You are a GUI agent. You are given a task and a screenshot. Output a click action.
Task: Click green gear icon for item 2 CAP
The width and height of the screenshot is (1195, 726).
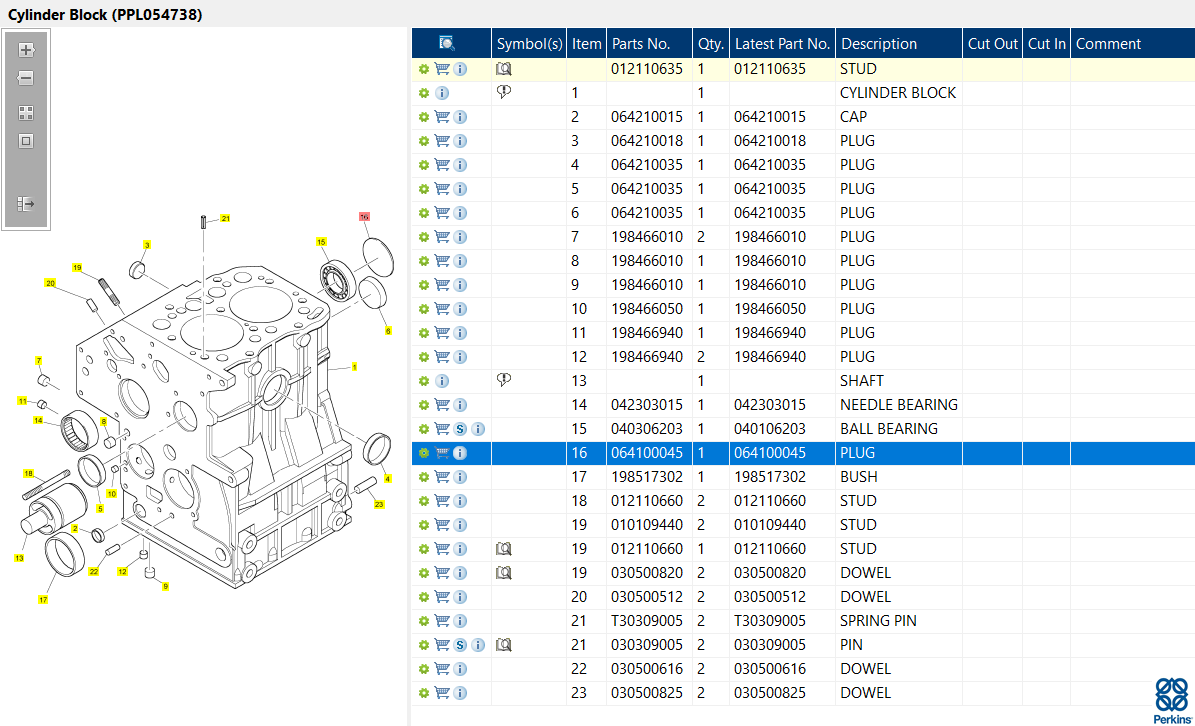[x=424, y=117]
